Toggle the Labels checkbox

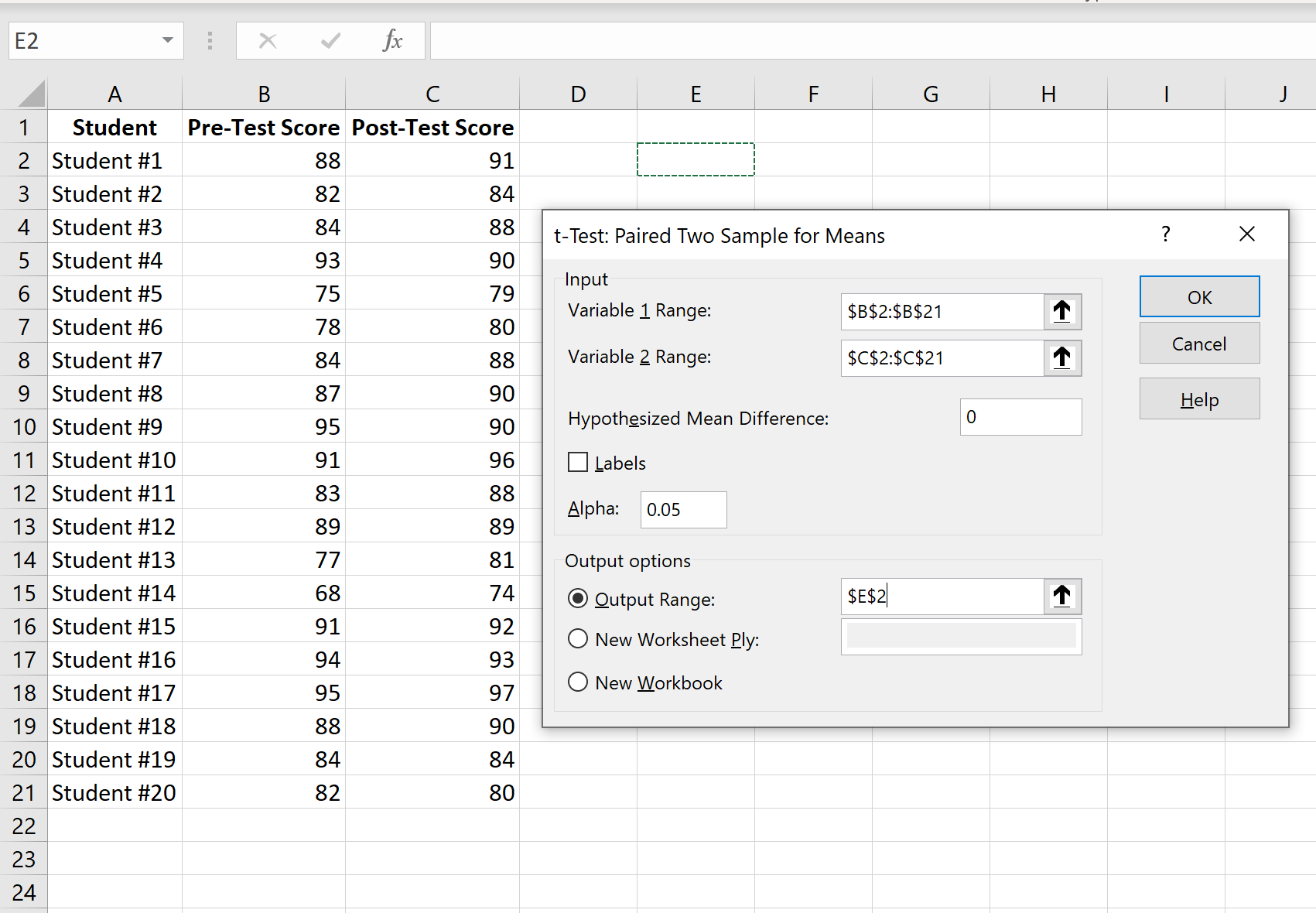click(578, 463)
